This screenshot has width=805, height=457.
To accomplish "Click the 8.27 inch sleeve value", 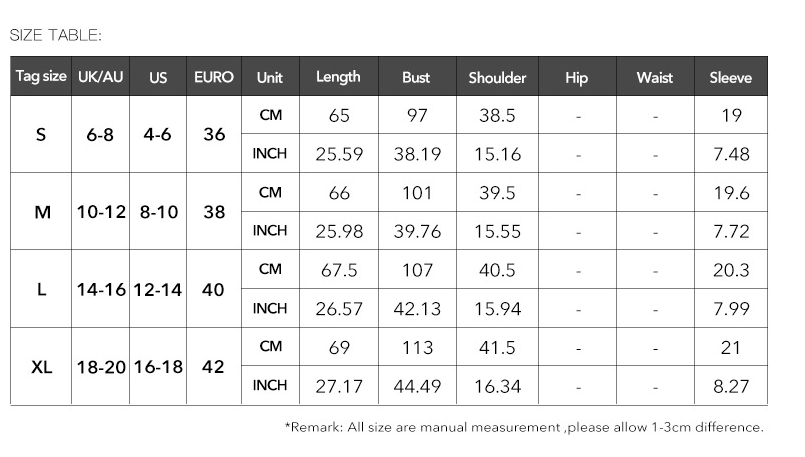I will pyautogui.click(x=731, y=386).
